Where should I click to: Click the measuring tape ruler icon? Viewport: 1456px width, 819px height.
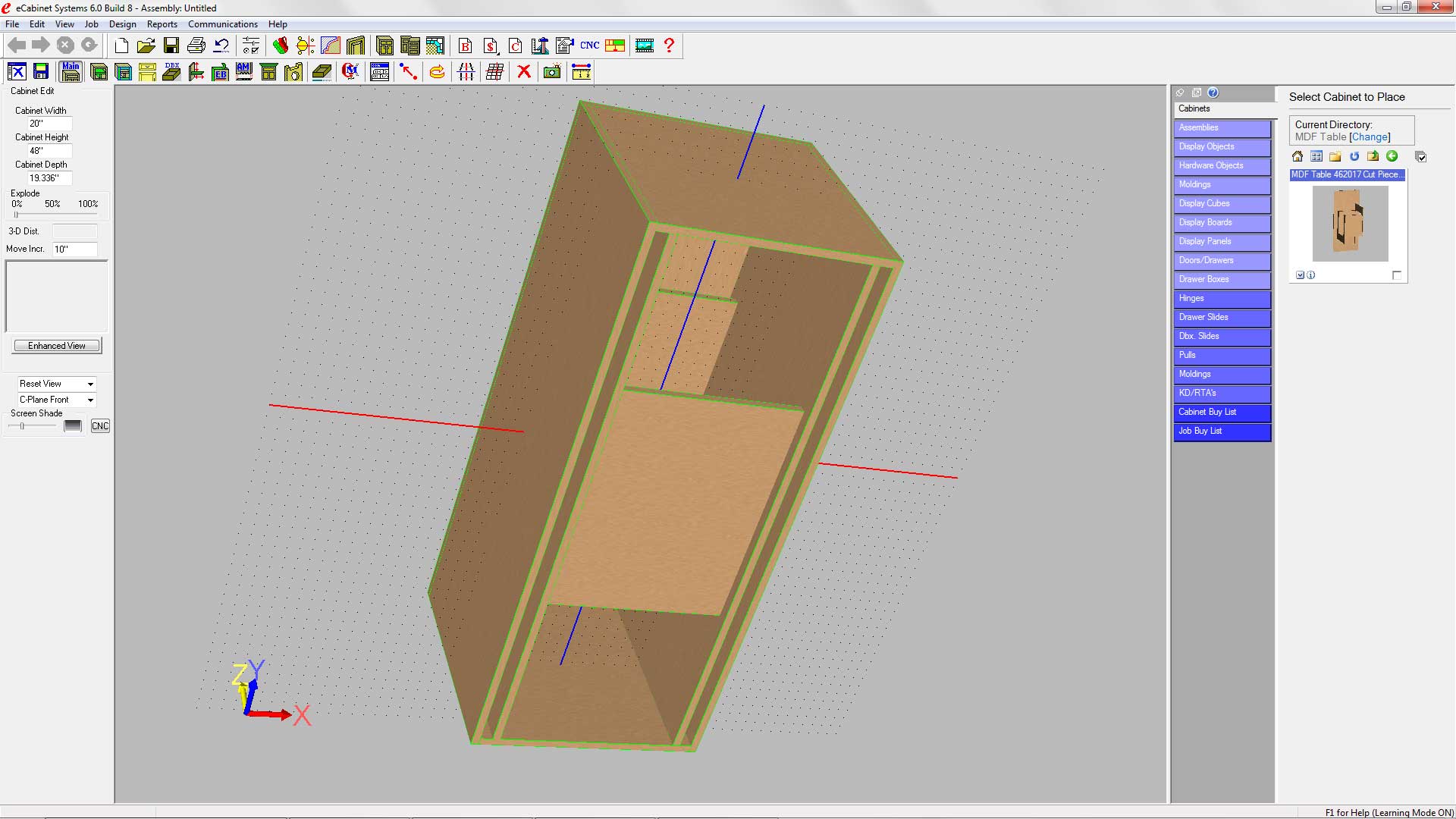(x=581, y=71)
